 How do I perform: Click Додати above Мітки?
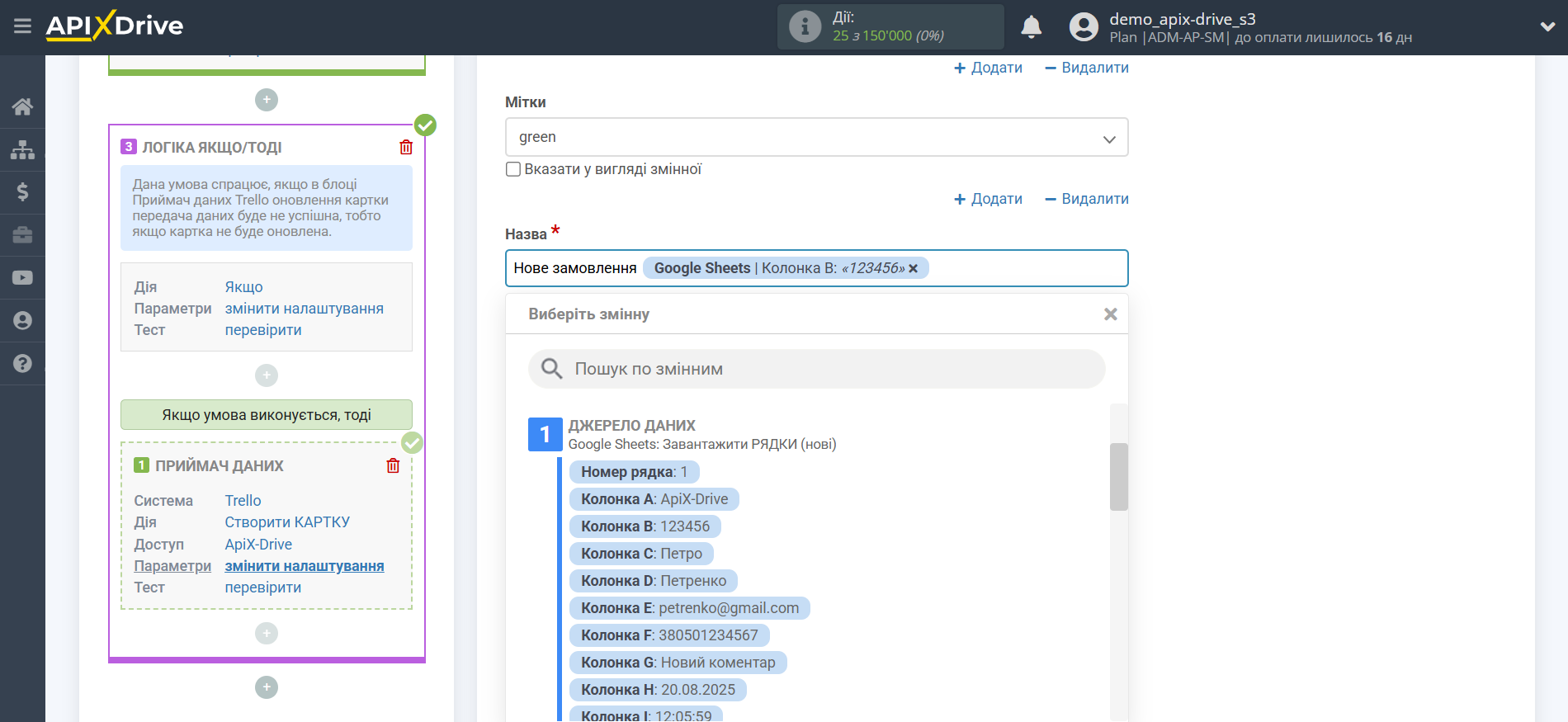[x=988, y=68]
